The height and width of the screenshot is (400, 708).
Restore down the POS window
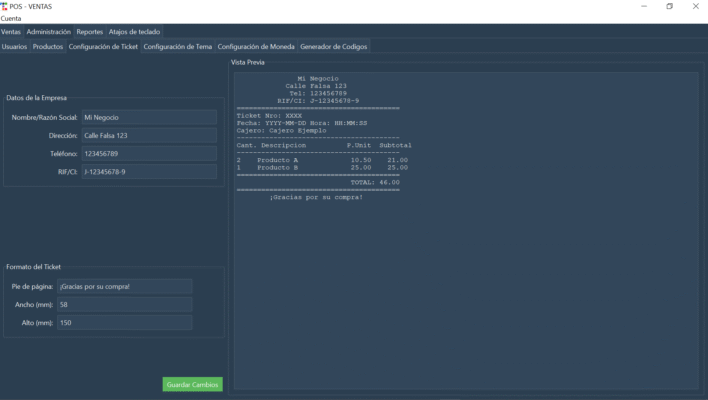670,6
